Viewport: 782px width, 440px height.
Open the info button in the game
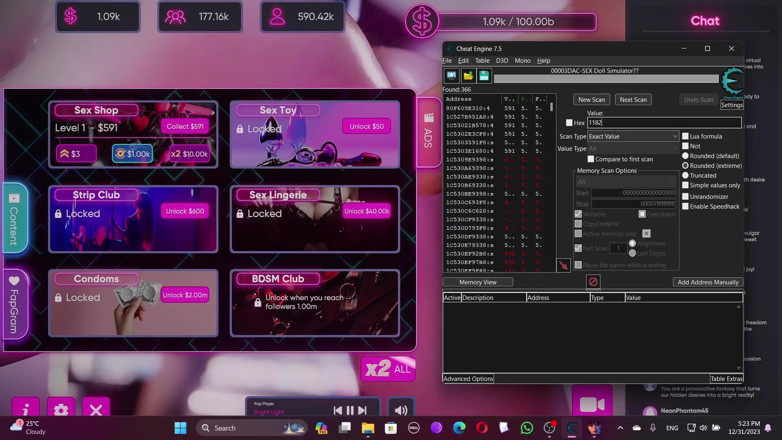(x=25, y=410)
